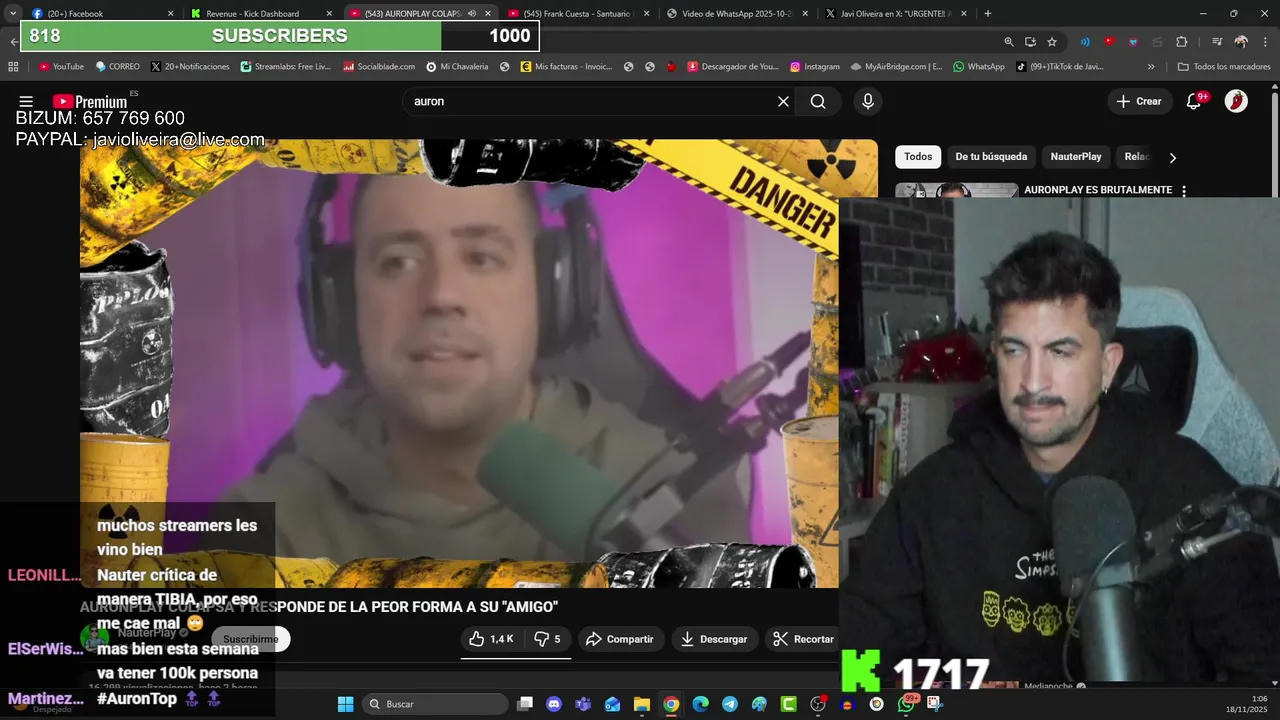Open the Crear video menu
Viewport: 1280px width, 720px height.
(1139, 101)
